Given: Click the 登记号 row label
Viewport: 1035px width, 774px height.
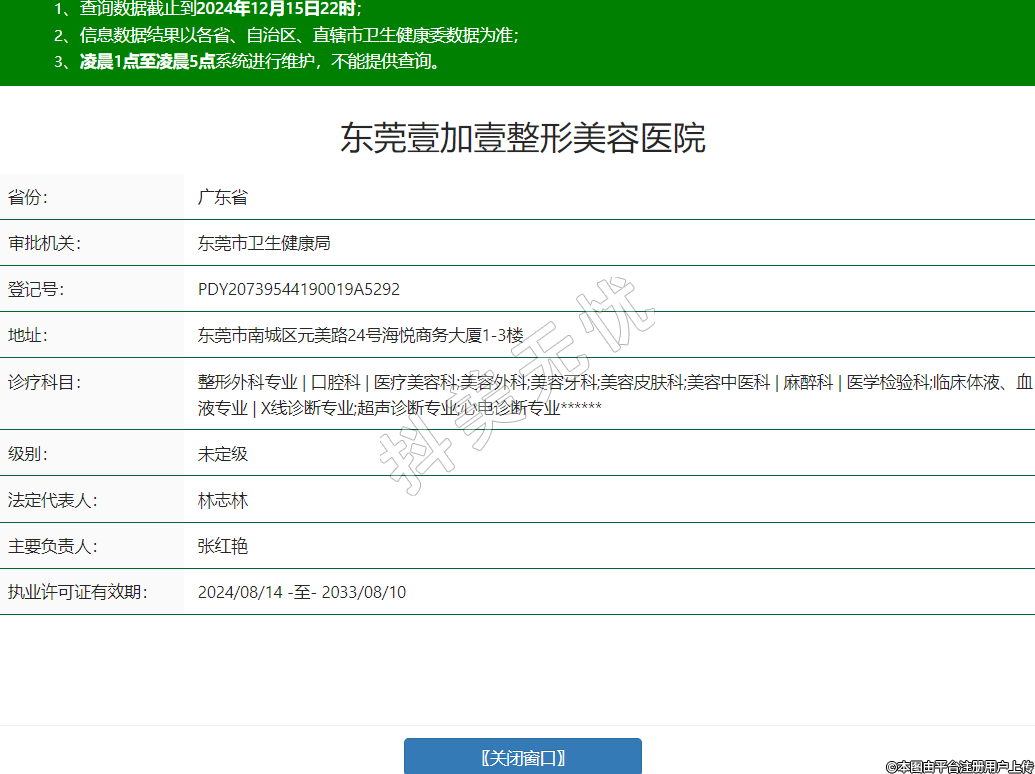Looking at the screenshot, I should [36, 289].
